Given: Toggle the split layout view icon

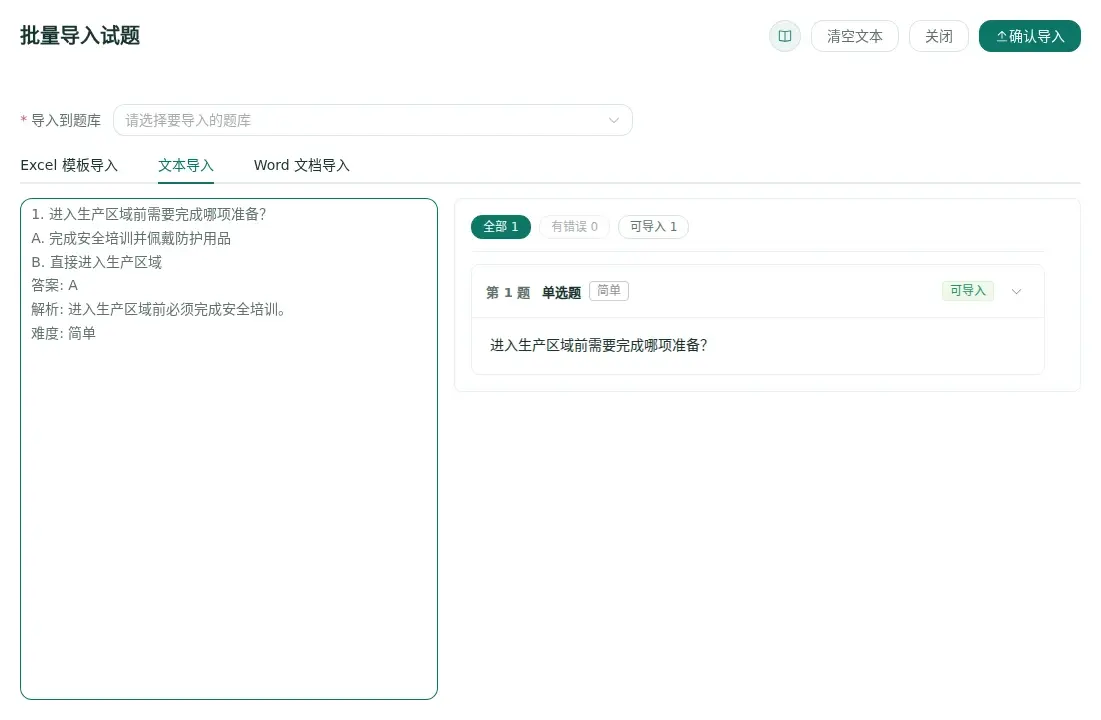Looking at the screenshot, I should click(x=784, y=36).
